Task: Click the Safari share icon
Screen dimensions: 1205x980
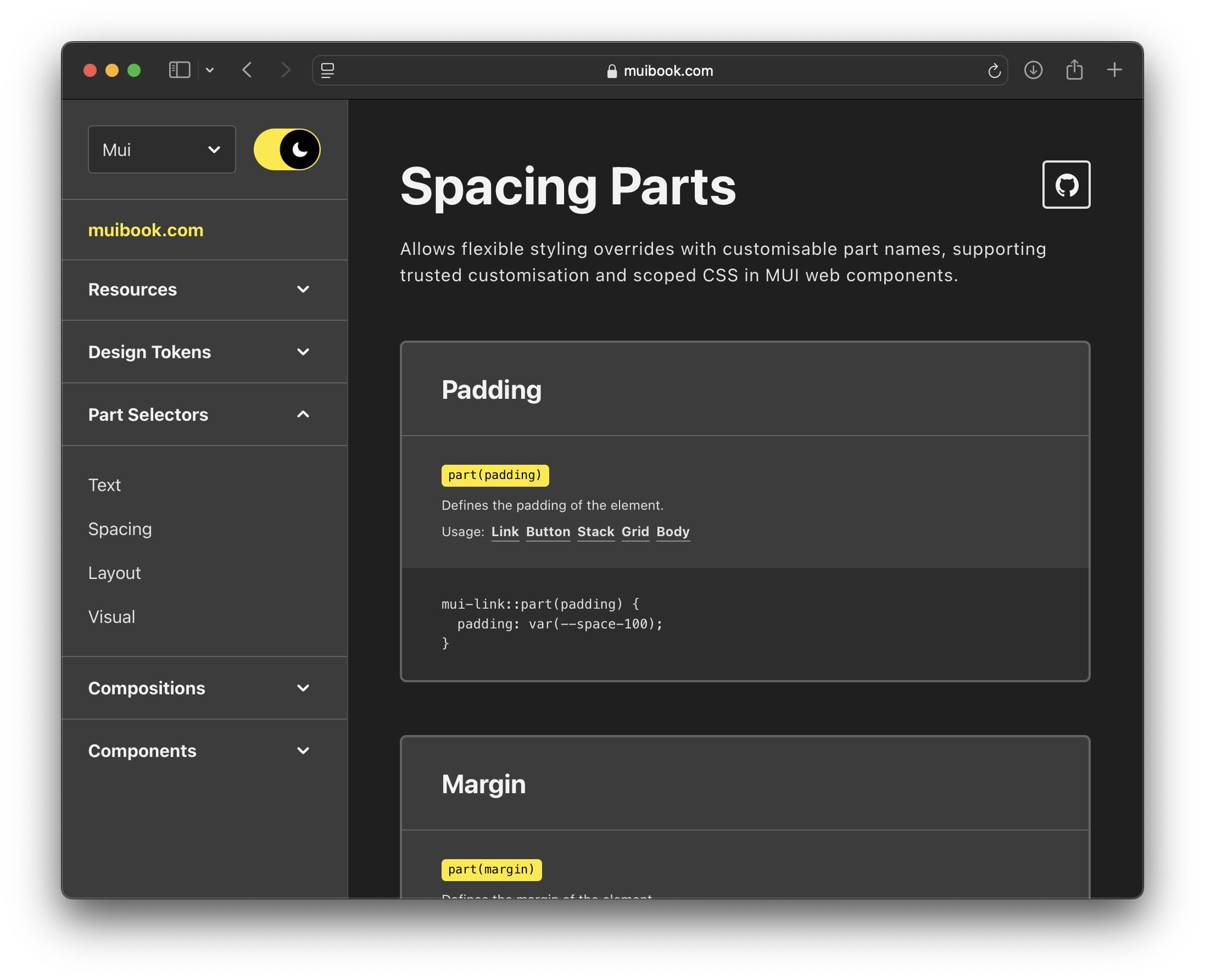Action: (1074, 69)
